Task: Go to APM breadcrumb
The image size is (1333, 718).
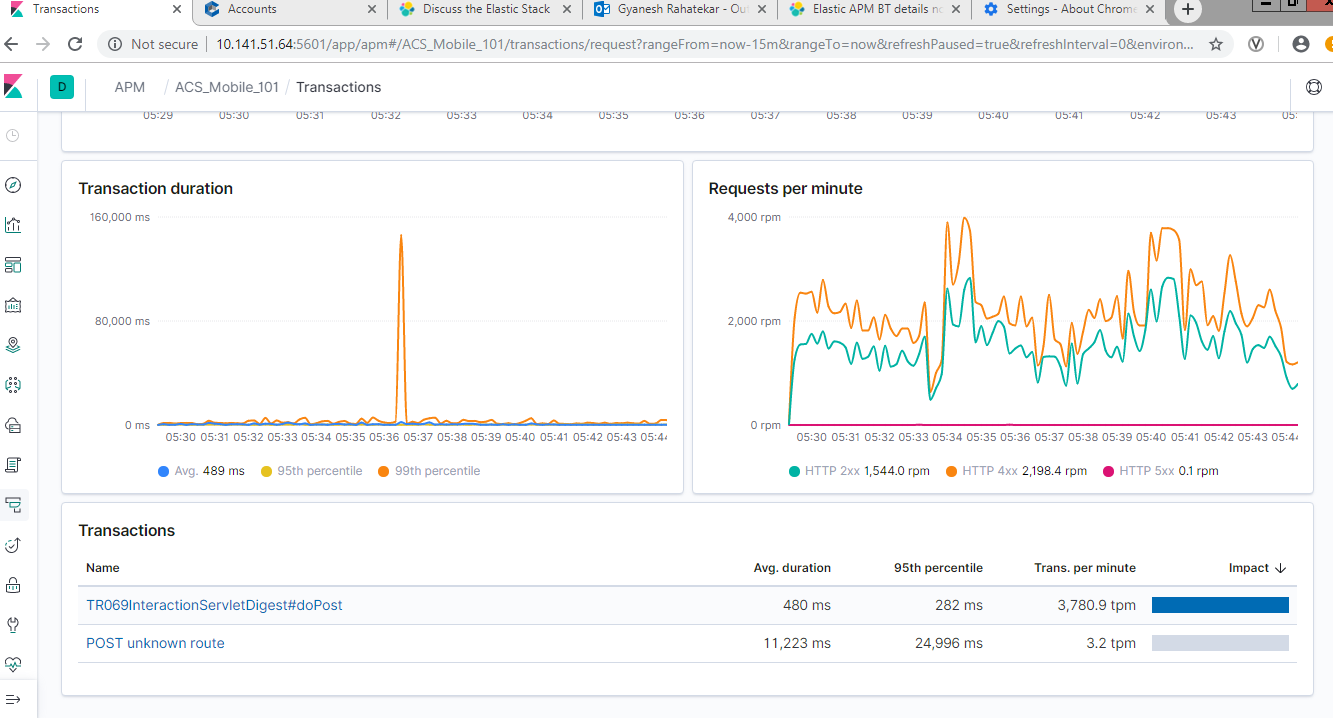Action: click(x=129, y=87)
